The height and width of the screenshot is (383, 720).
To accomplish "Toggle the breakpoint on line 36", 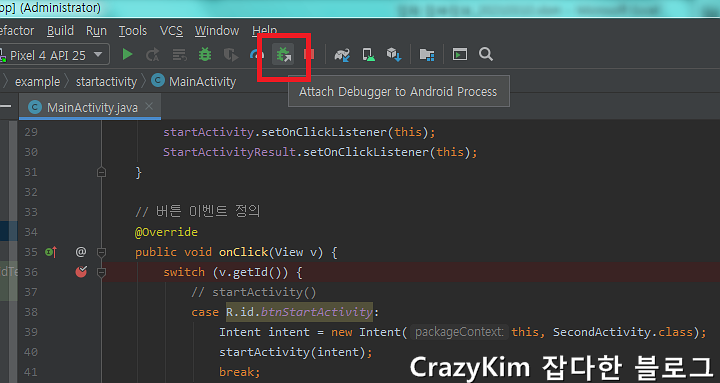I will pyautogui.click(x=81, y=272).
